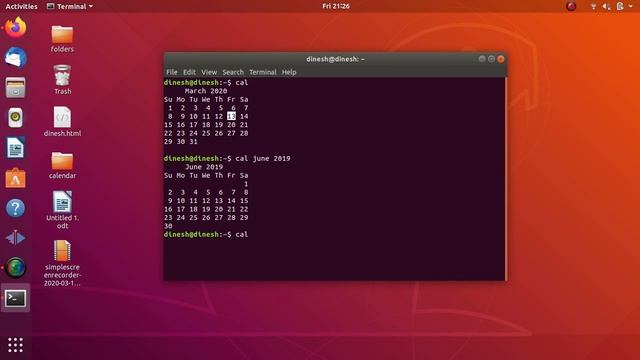Viewport: 640px width, 360px height.
Task: Click the last prompt line with 'cal'
Action: [206, 234]
